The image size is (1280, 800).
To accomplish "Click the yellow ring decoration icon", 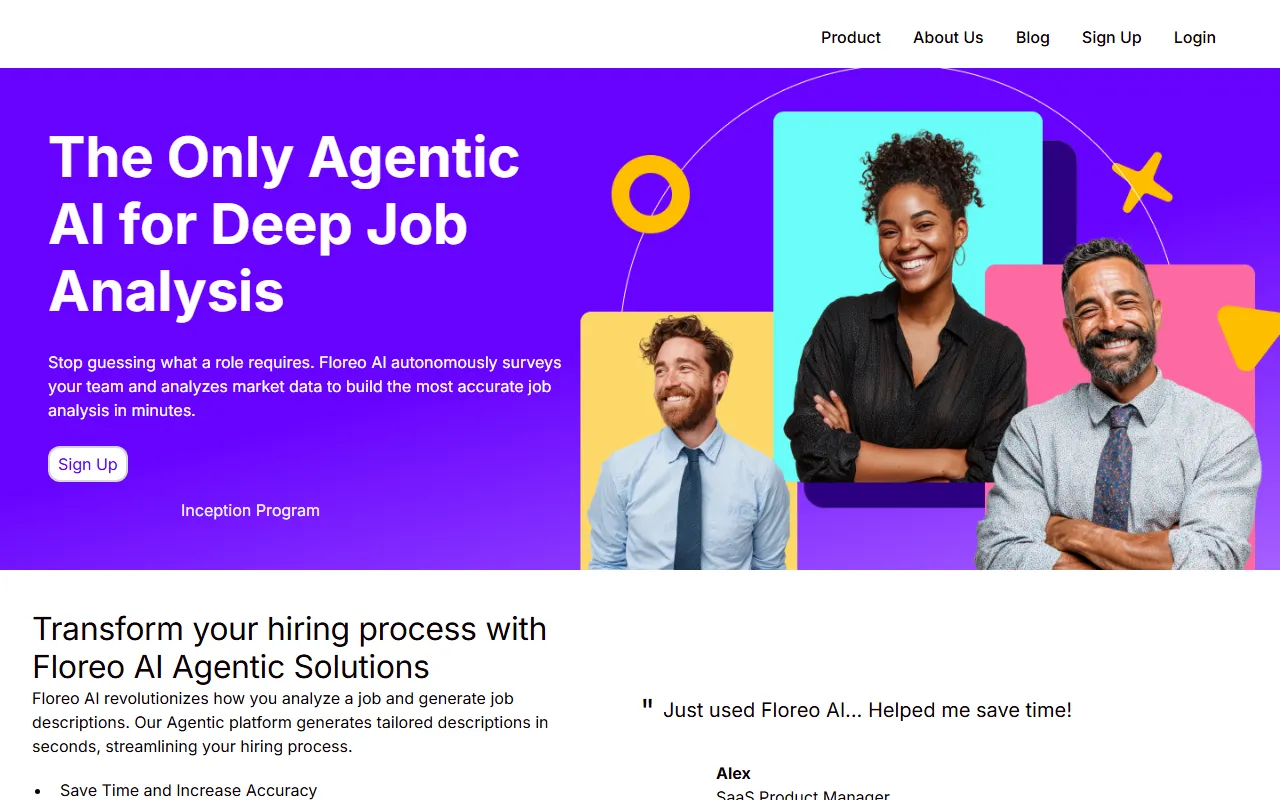I will coord(651,194).
